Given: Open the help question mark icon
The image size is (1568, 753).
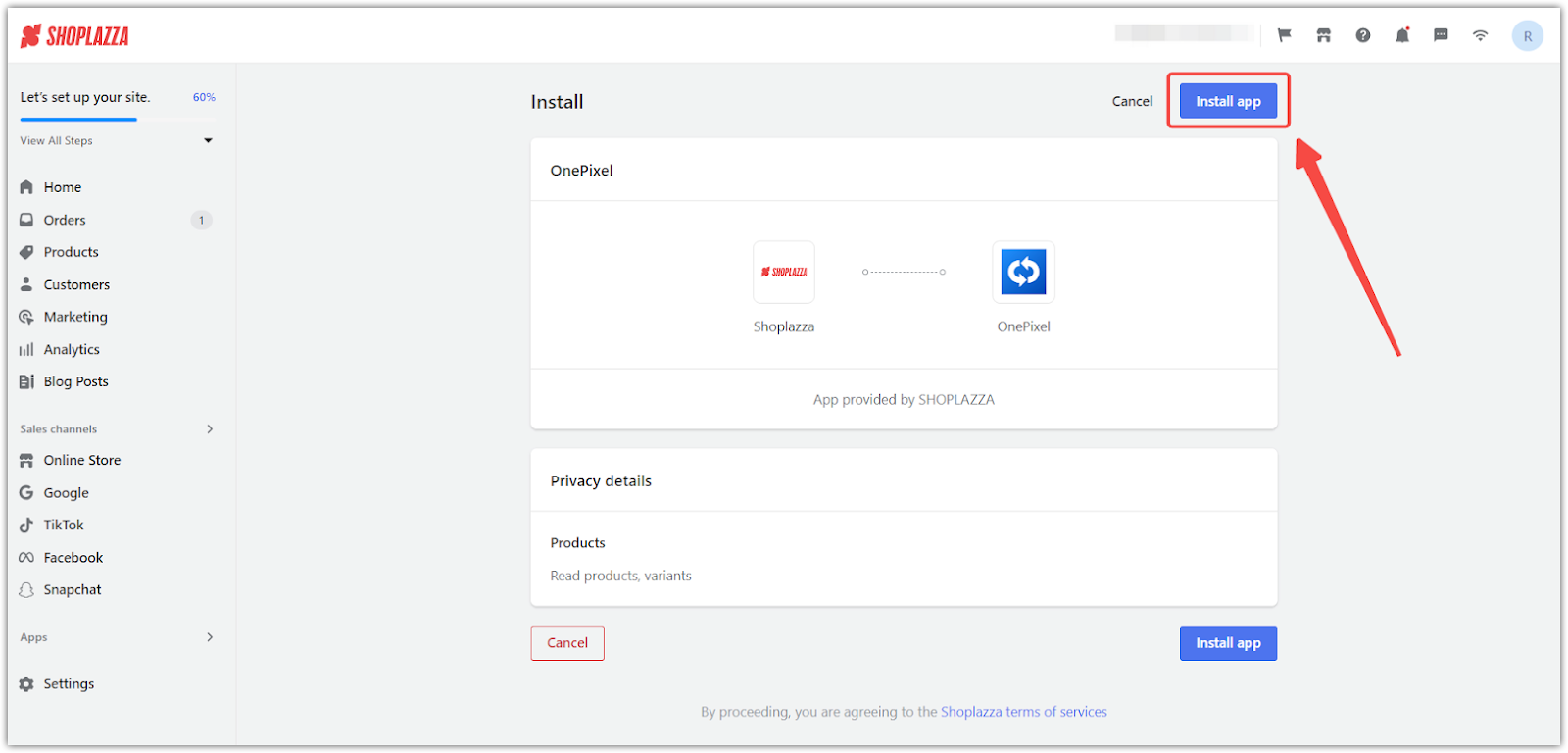Looking at the screenshot, I should 1362,35.
